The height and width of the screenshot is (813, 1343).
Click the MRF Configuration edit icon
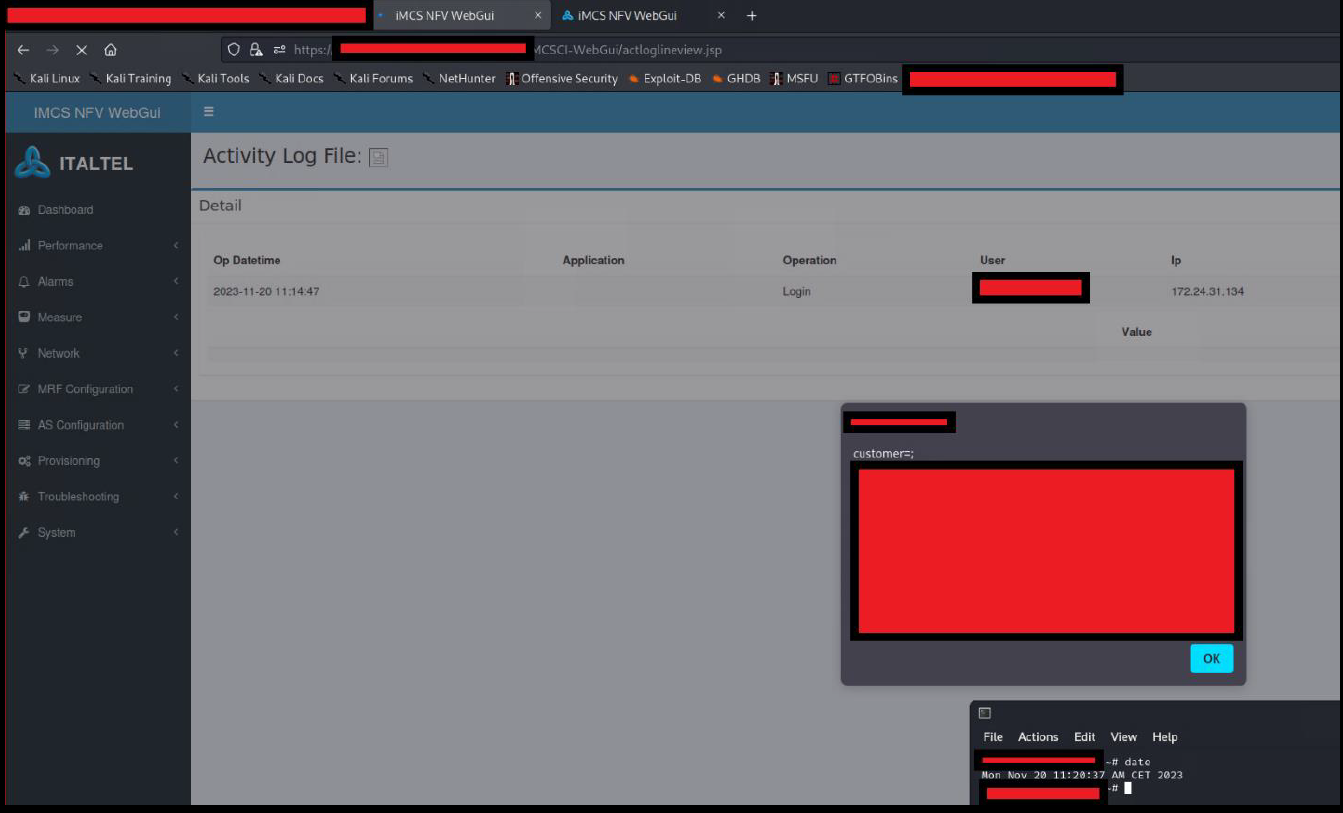(24, 389)
